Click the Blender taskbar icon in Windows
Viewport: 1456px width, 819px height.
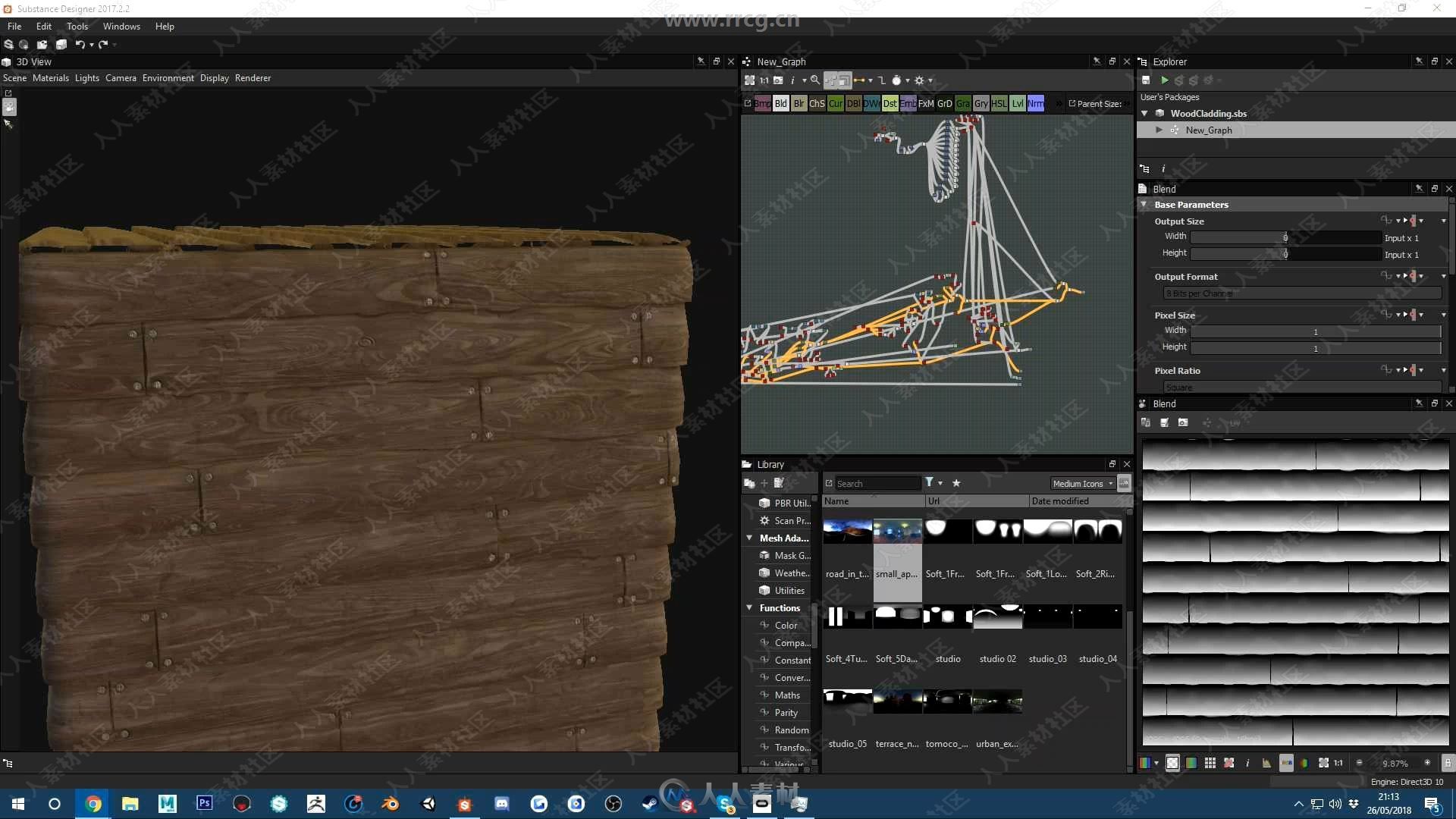(389, 803)
